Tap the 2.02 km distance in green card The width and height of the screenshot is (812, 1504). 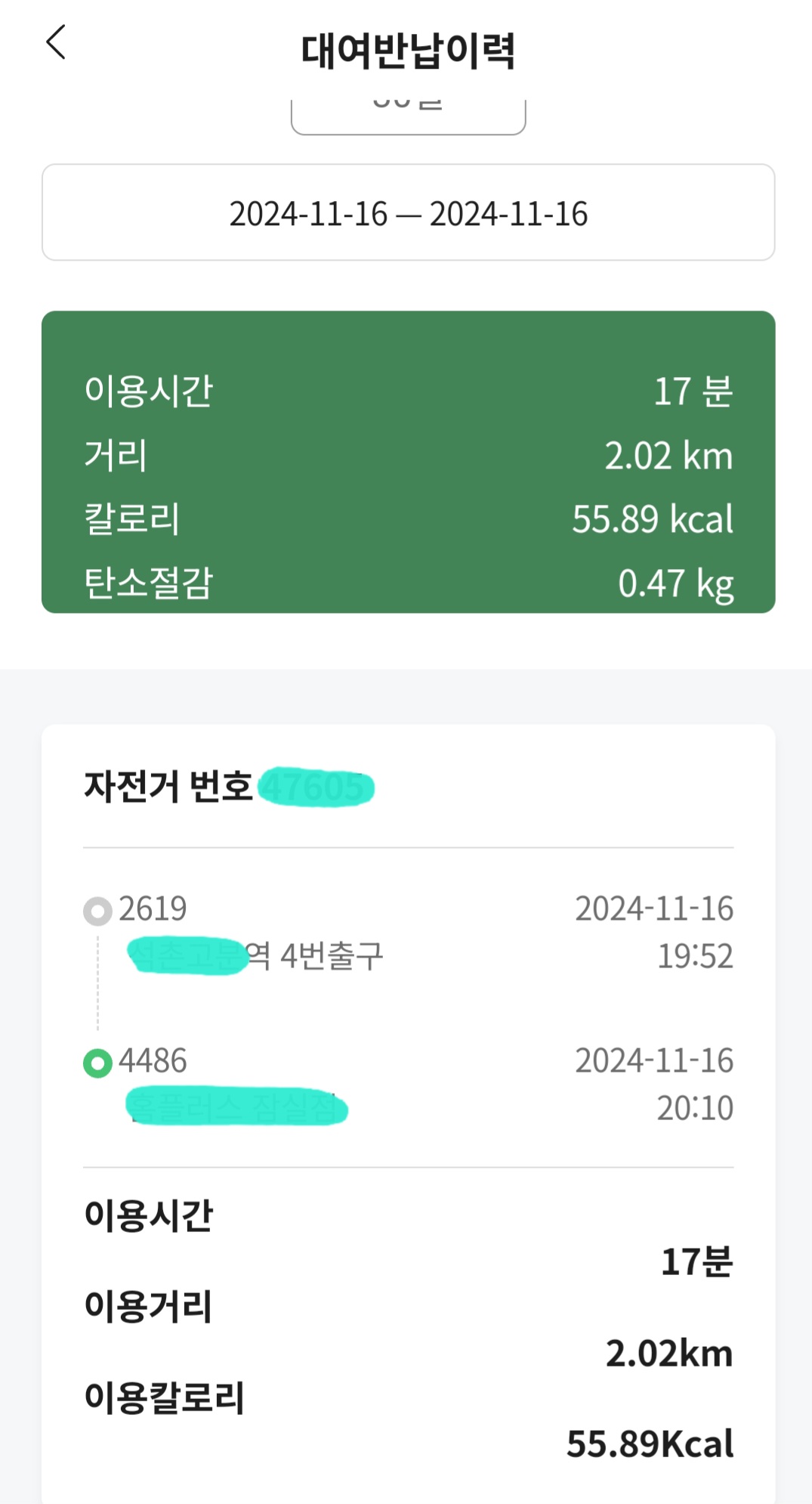pyautogui.click(x=668, y=456)
